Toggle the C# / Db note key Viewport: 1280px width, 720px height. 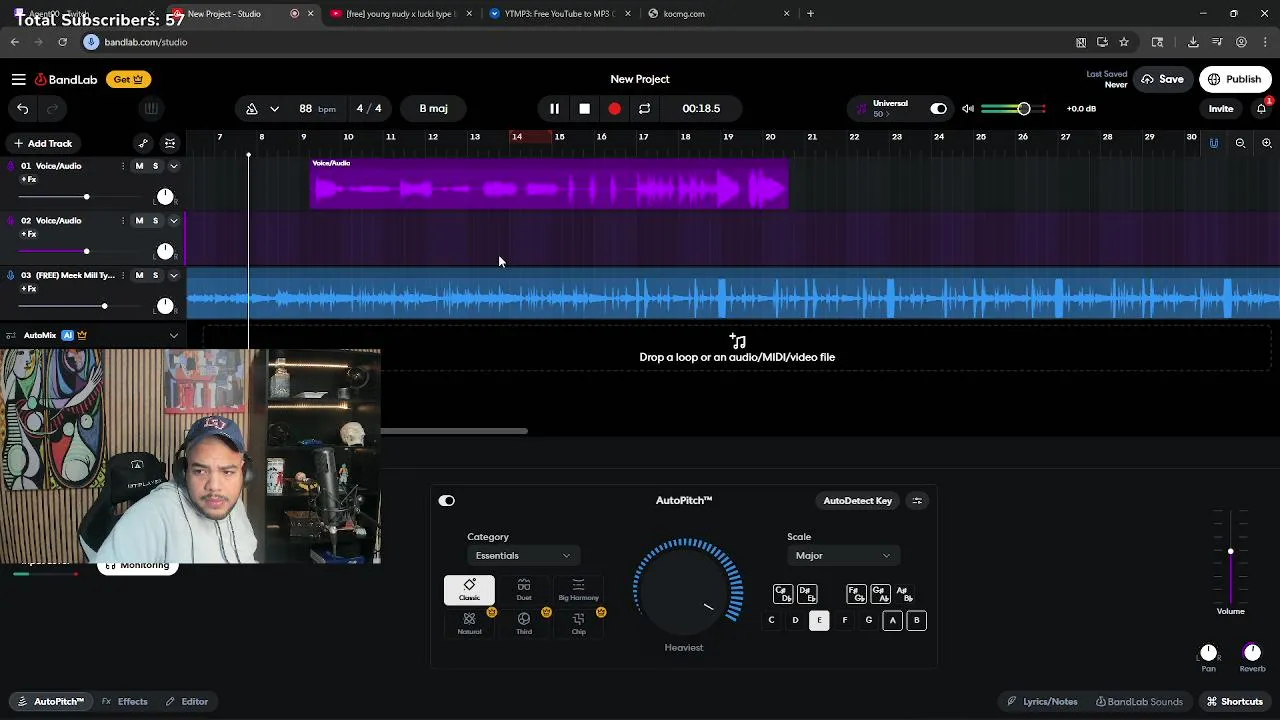(x=783, y=594)
